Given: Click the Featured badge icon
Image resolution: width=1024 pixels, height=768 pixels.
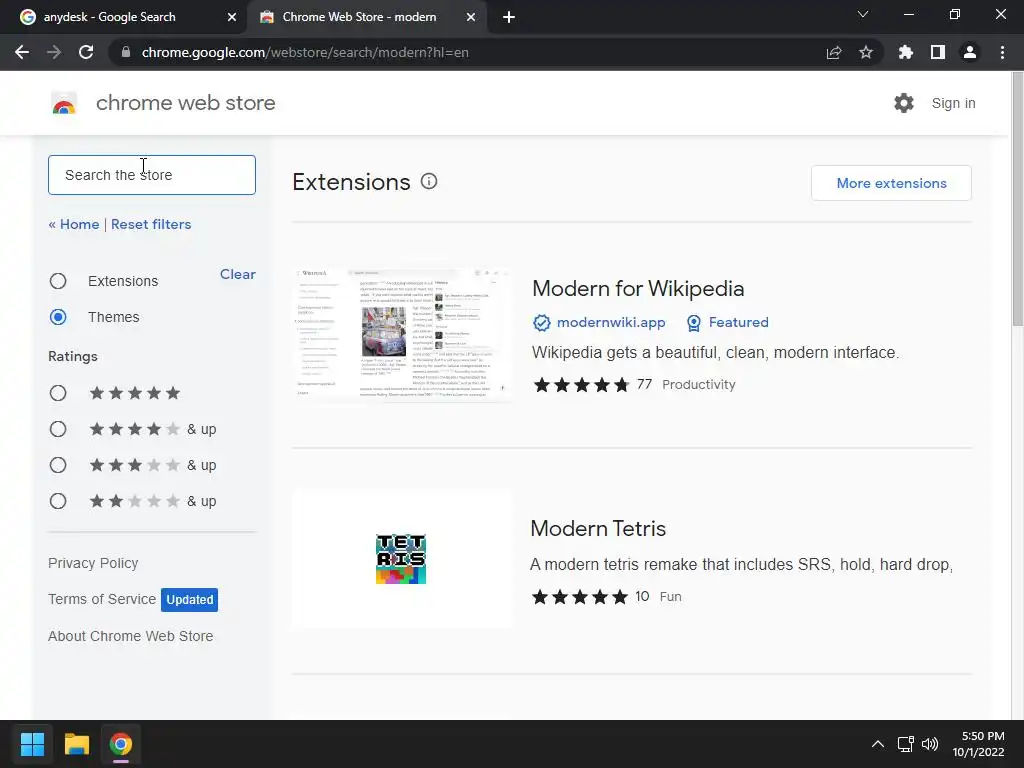Looking at the screenshot, I should coord(694,323).
